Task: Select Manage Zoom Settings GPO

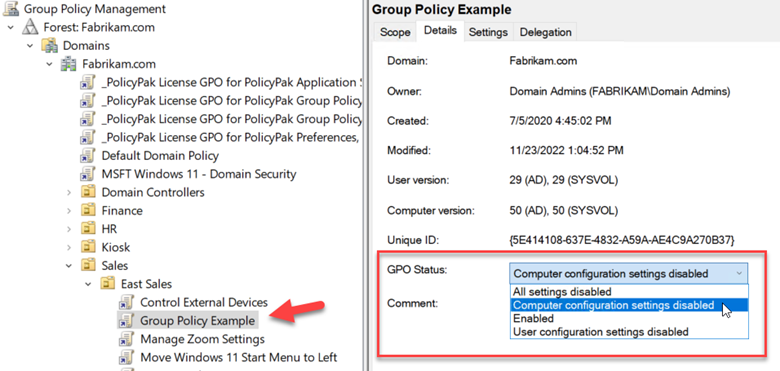Action: [202, 339]
